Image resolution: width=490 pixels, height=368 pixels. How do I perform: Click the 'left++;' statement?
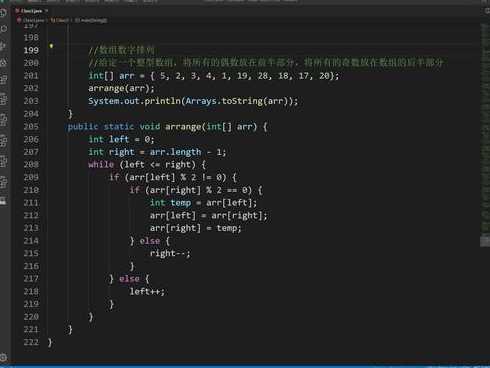click(x=147, y=292)
